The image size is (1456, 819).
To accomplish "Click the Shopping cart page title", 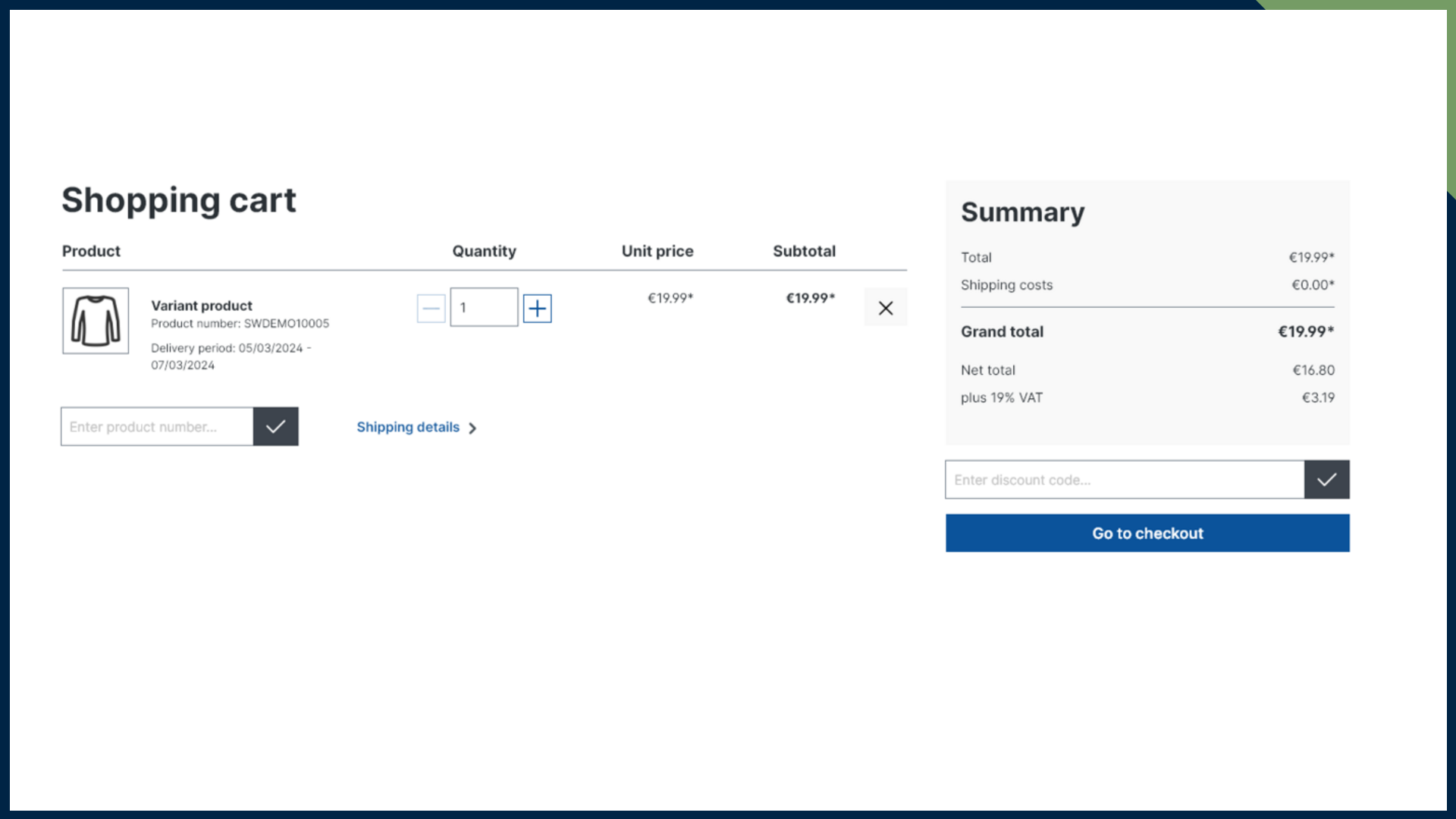I will pos(178,199).
